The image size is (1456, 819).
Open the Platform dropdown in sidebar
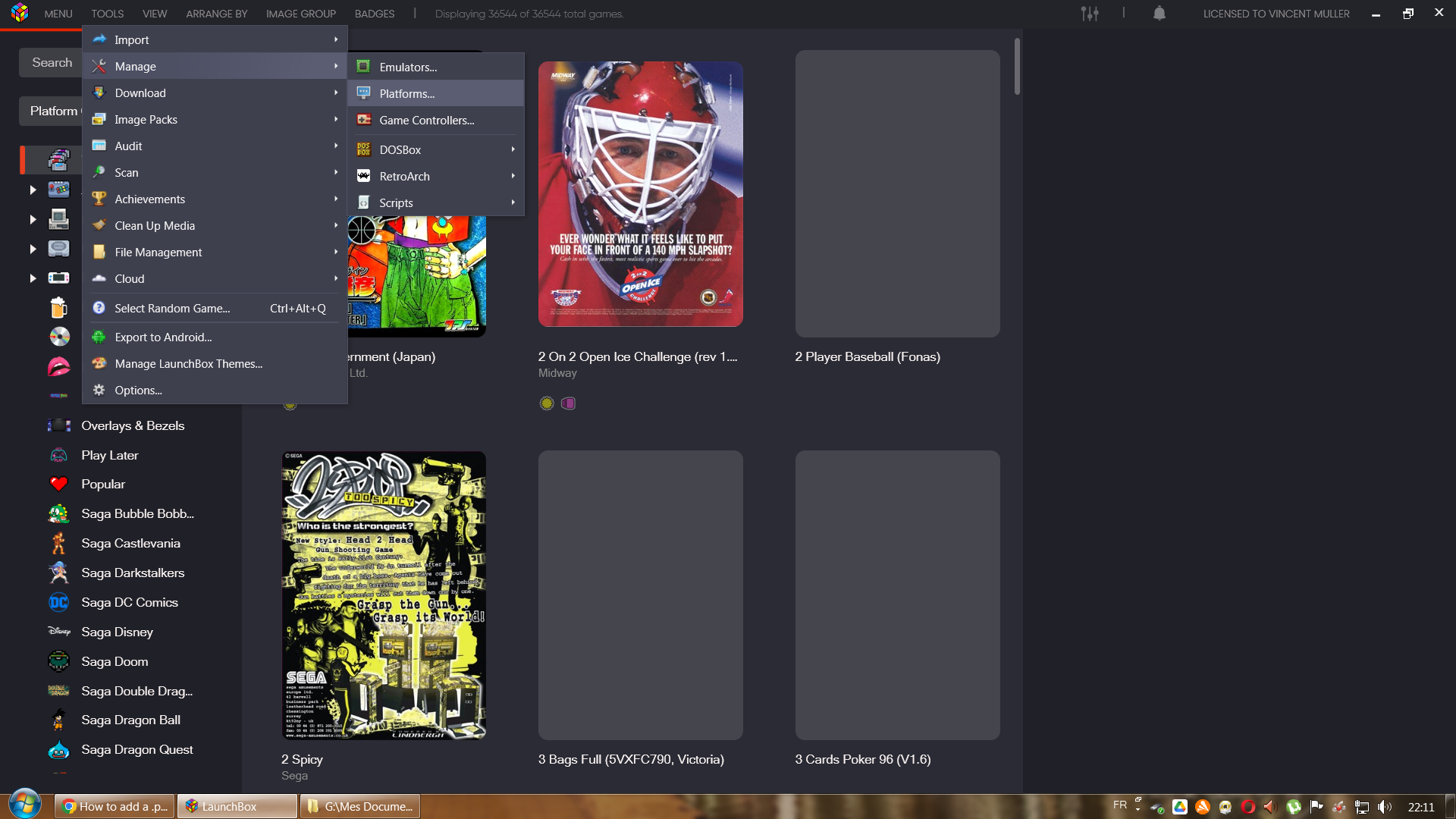coord(51,111)
